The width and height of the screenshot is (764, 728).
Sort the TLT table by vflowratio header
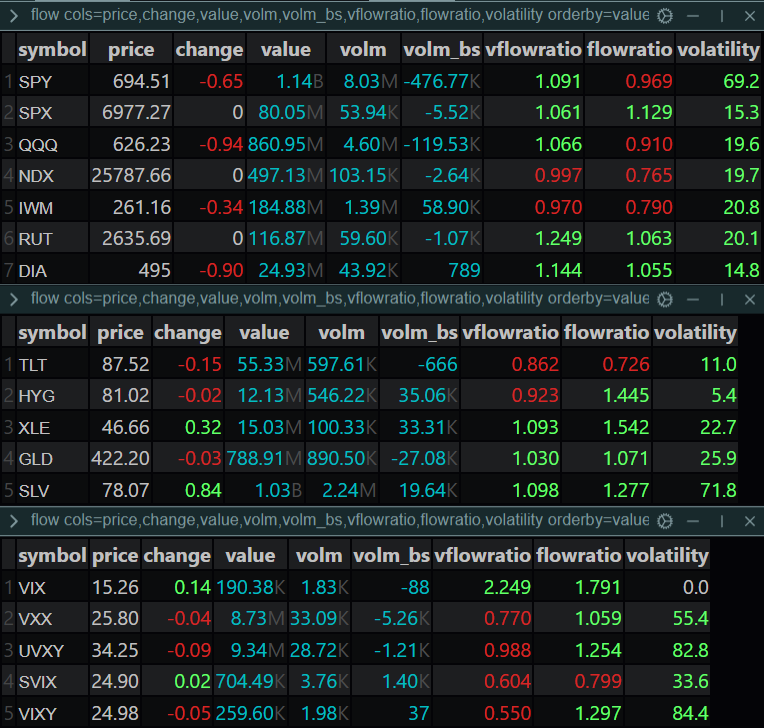pos(510,332)
